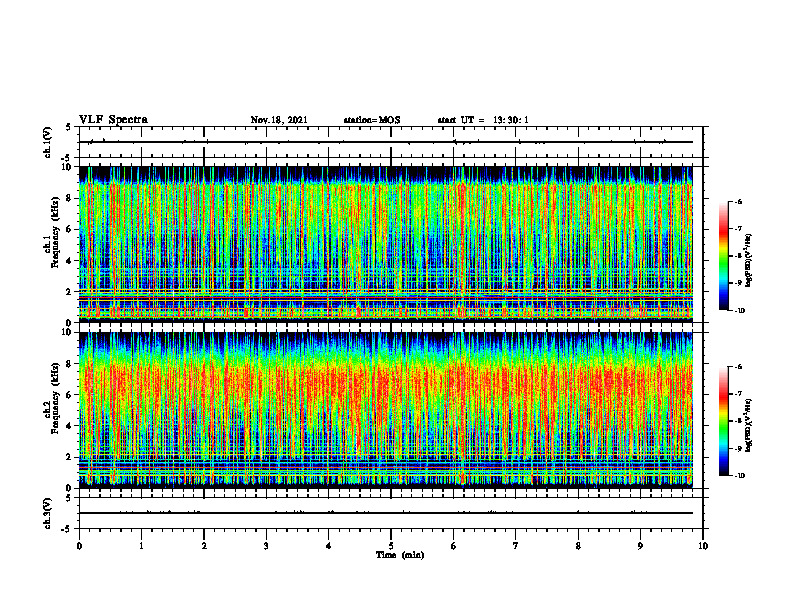This screenshot has width=792, height=612.
Task: Click time axis tick label '6'
Action: pyautogui.click(x=454, y=546)
